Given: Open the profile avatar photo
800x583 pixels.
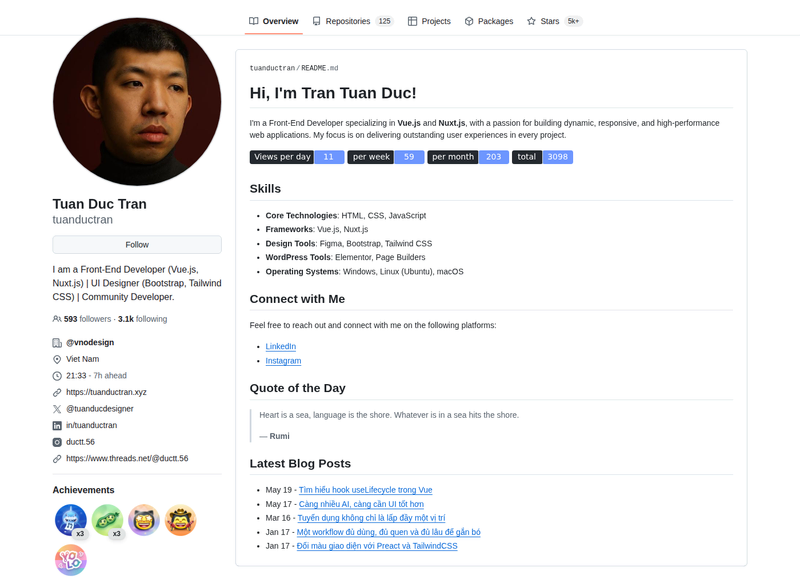Looking at the screenshot, I should (x=137, y=102).
